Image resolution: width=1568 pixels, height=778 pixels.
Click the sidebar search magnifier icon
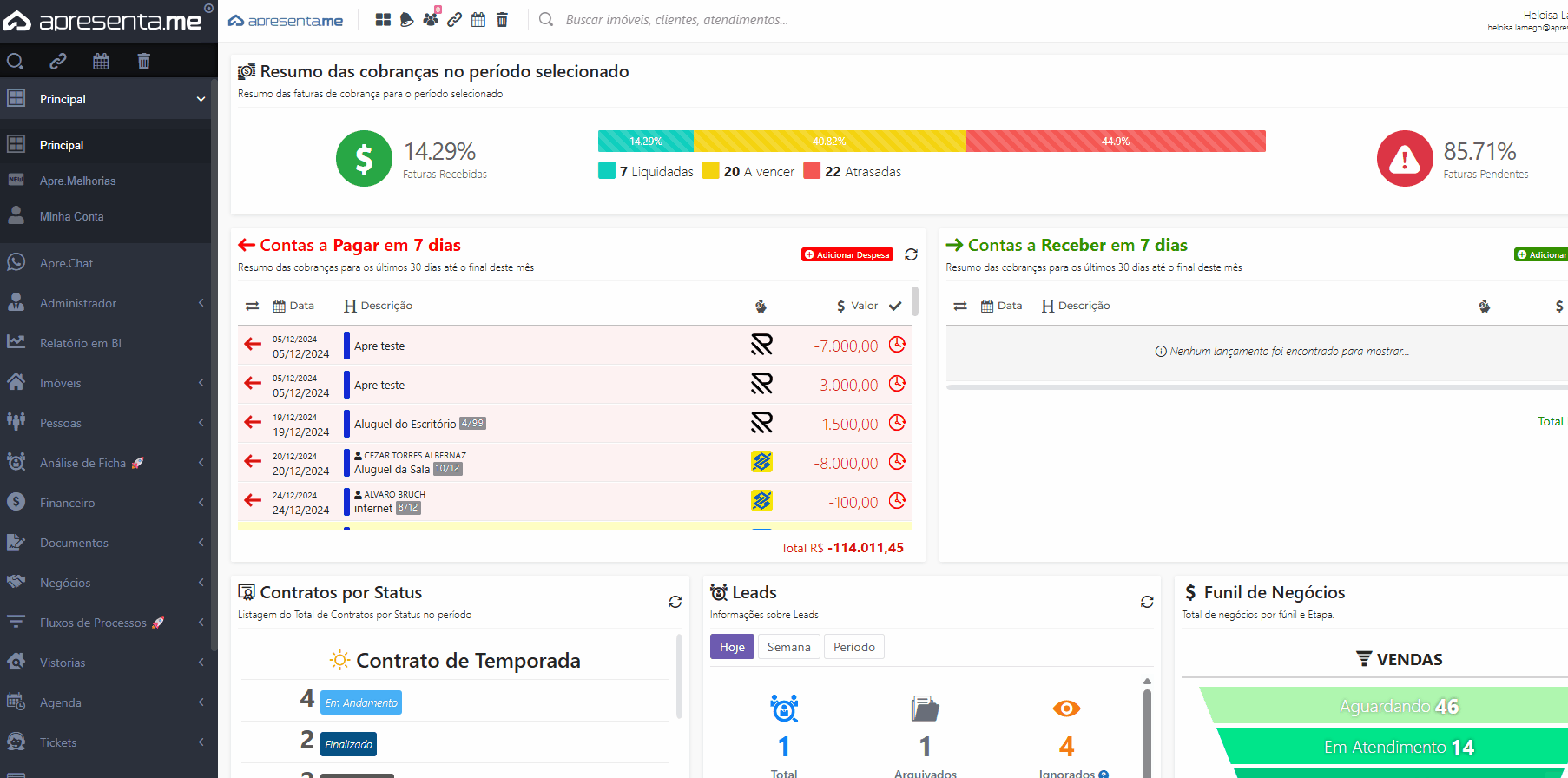(x=15, y=61)
